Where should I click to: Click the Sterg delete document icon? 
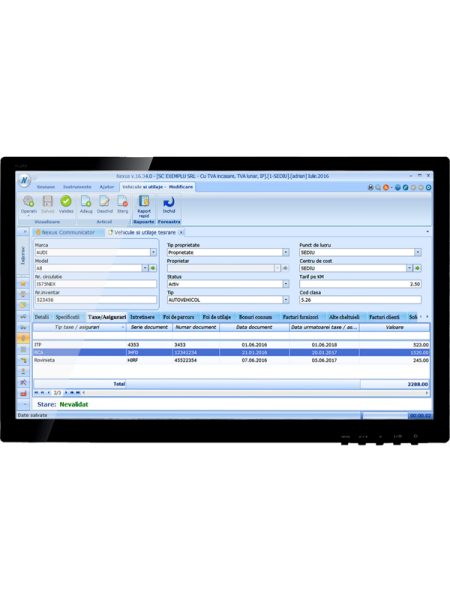(x=122, y=201)
